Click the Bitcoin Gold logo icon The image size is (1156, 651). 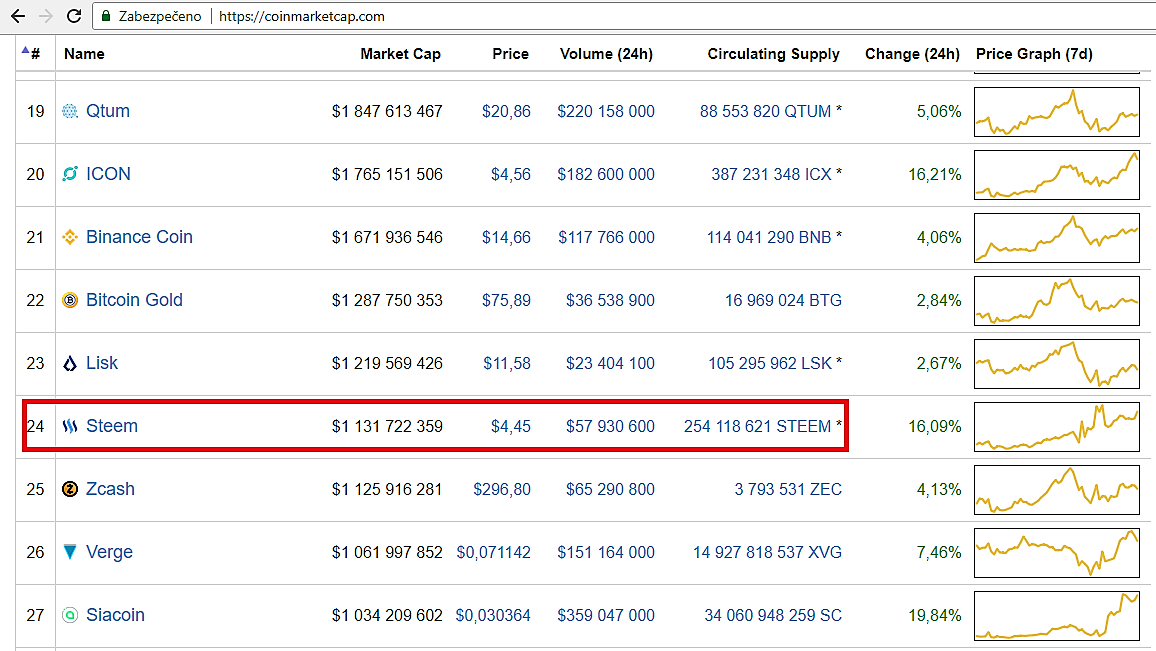70,300
